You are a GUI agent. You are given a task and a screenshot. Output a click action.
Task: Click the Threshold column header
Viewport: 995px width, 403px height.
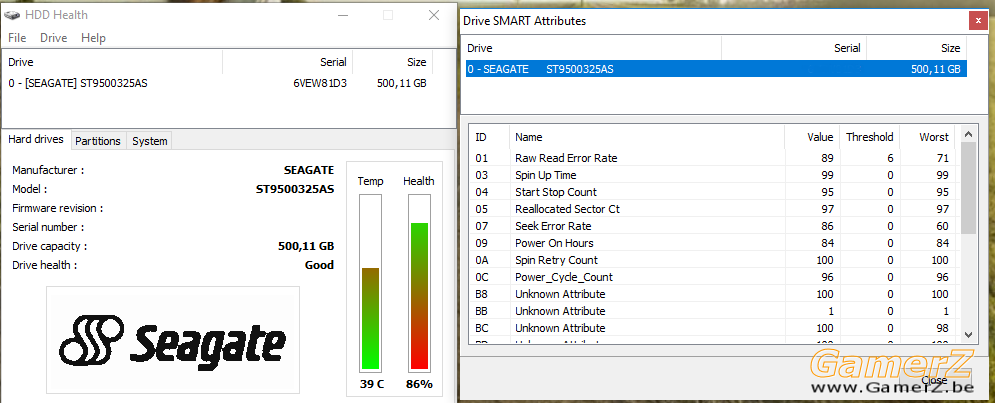click(x=869, y=137)
